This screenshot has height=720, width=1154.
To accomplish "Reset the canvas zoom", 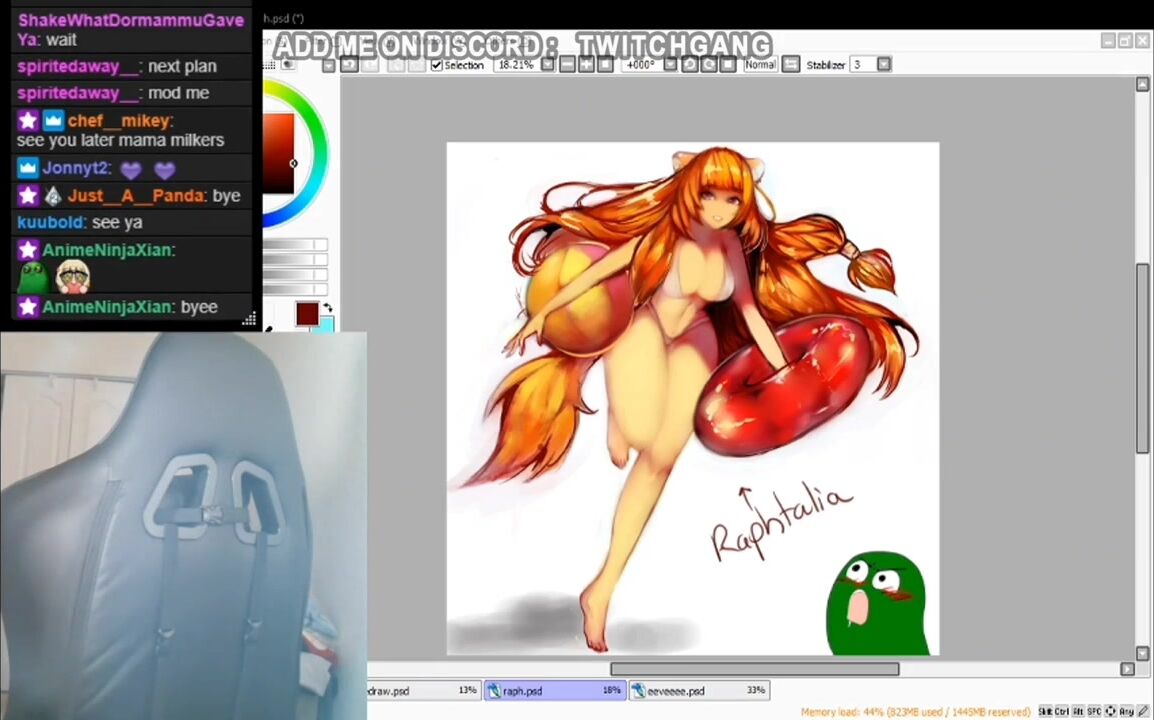I will [x=605, y=65].
